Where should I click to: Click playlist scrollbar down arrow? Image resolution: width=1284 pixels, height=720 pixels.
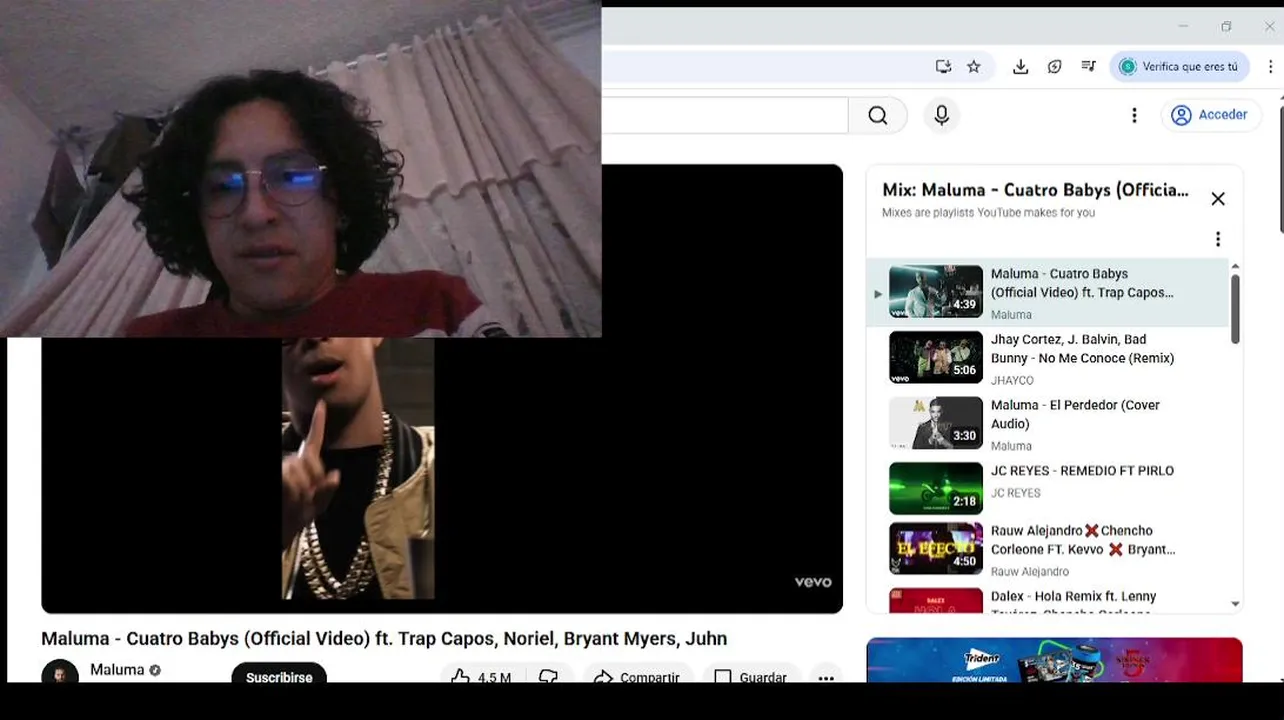[x=1235, y=604]
